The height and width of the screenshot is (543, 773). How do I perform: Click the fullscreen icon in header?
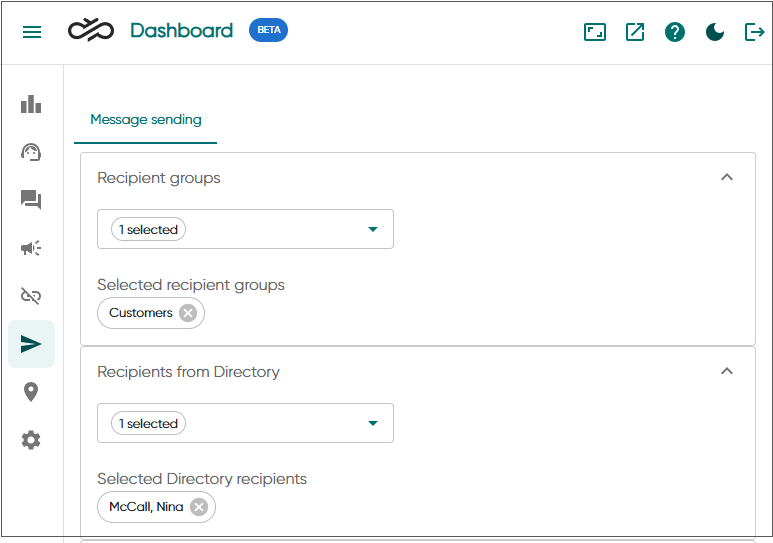click(595, 32)
